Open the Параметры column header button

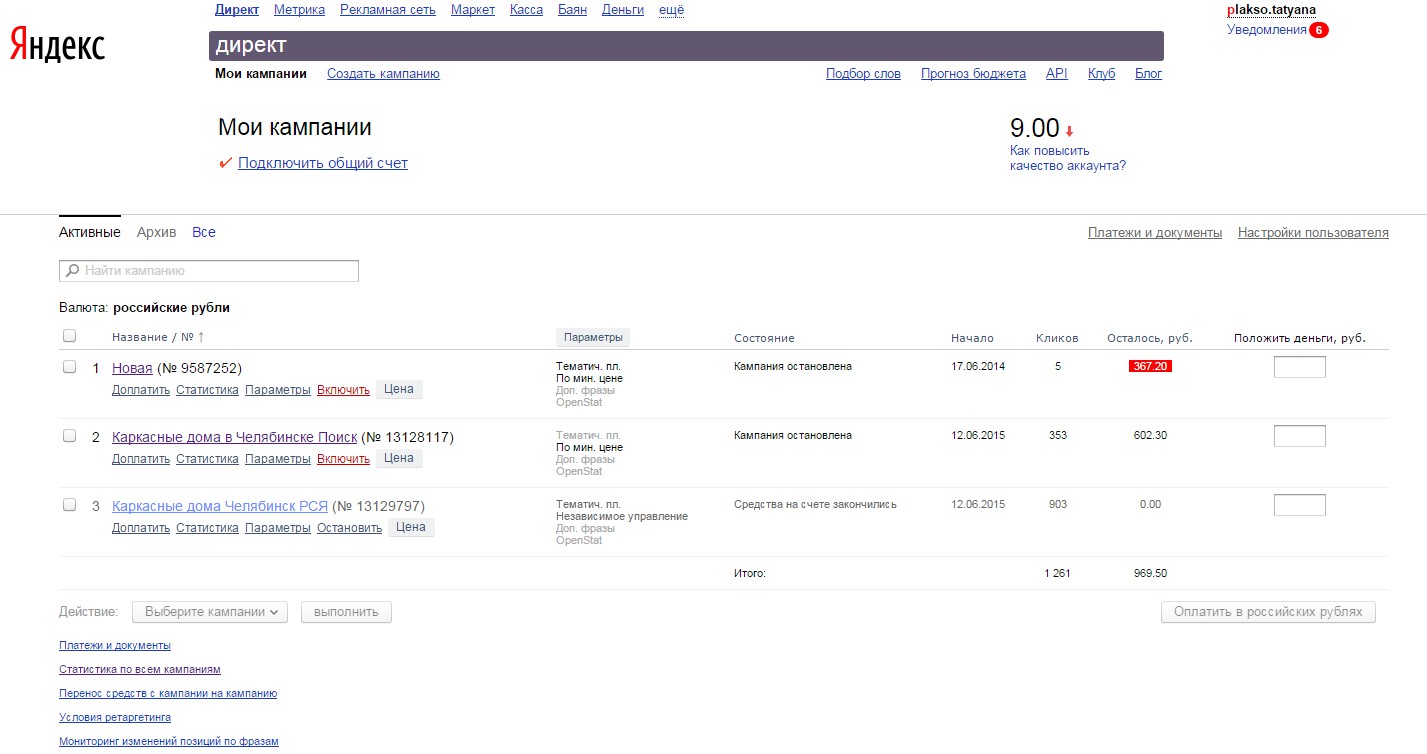pyautogui.click(x=593, y=338)
